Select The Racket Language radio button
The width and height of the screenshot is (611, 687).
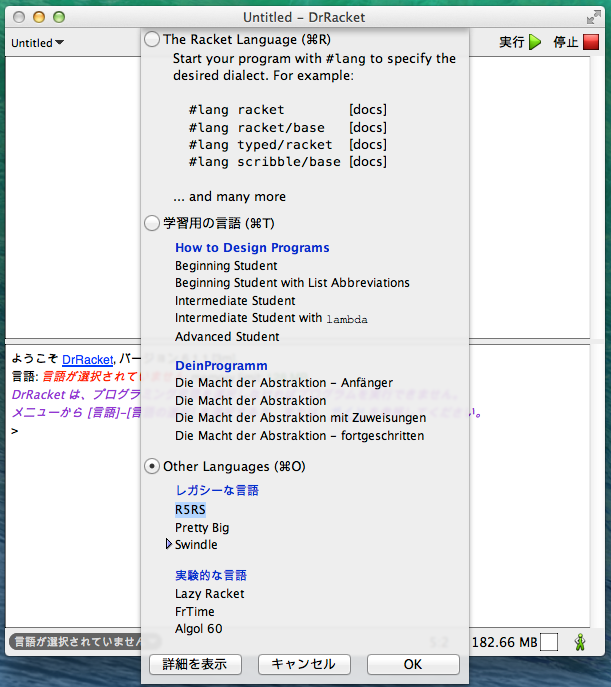[152, 39]
